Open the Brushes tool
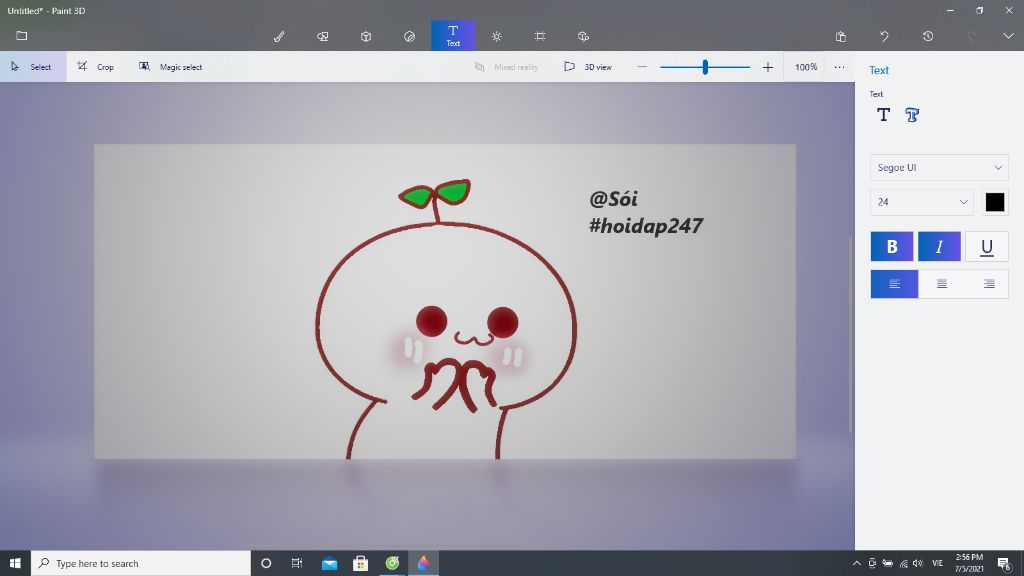This screenshot has width=1024, height=576. 279,36
